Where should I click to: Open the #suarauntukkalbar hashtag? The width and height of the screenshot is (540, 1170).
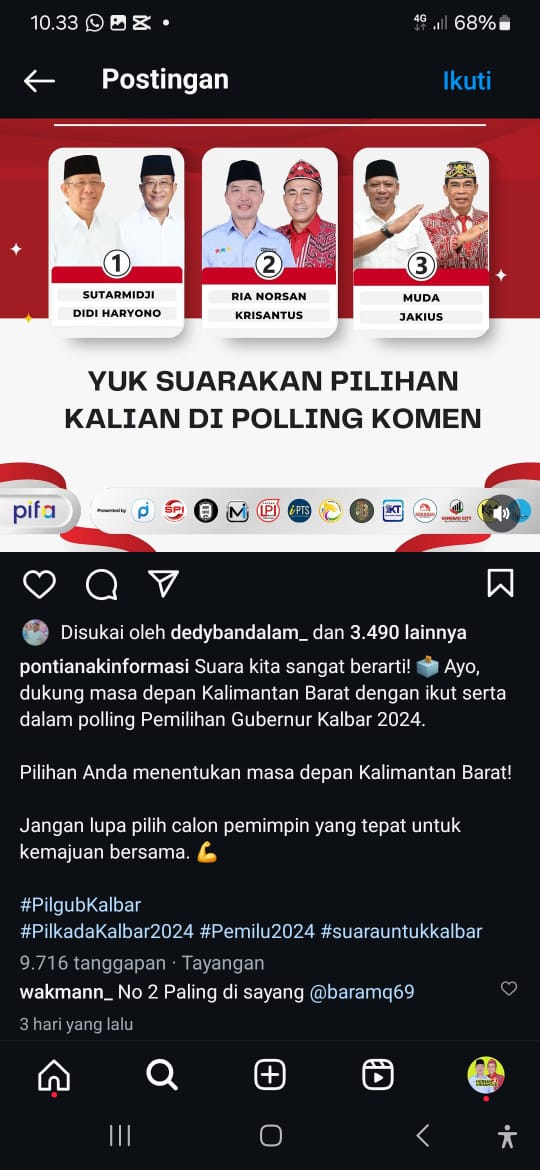point(401,931)
